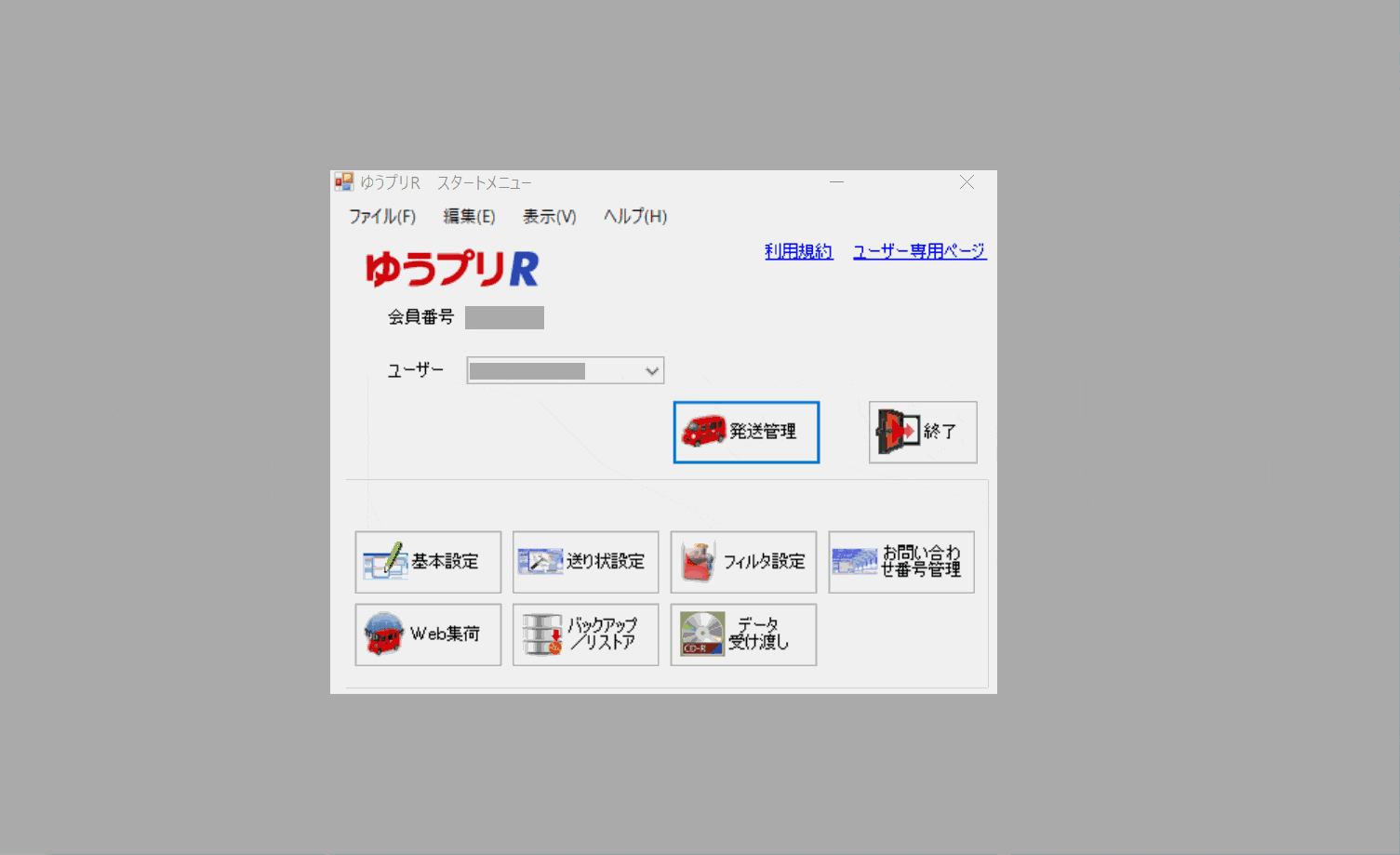Open the 利用規約 link

point(798,251)
